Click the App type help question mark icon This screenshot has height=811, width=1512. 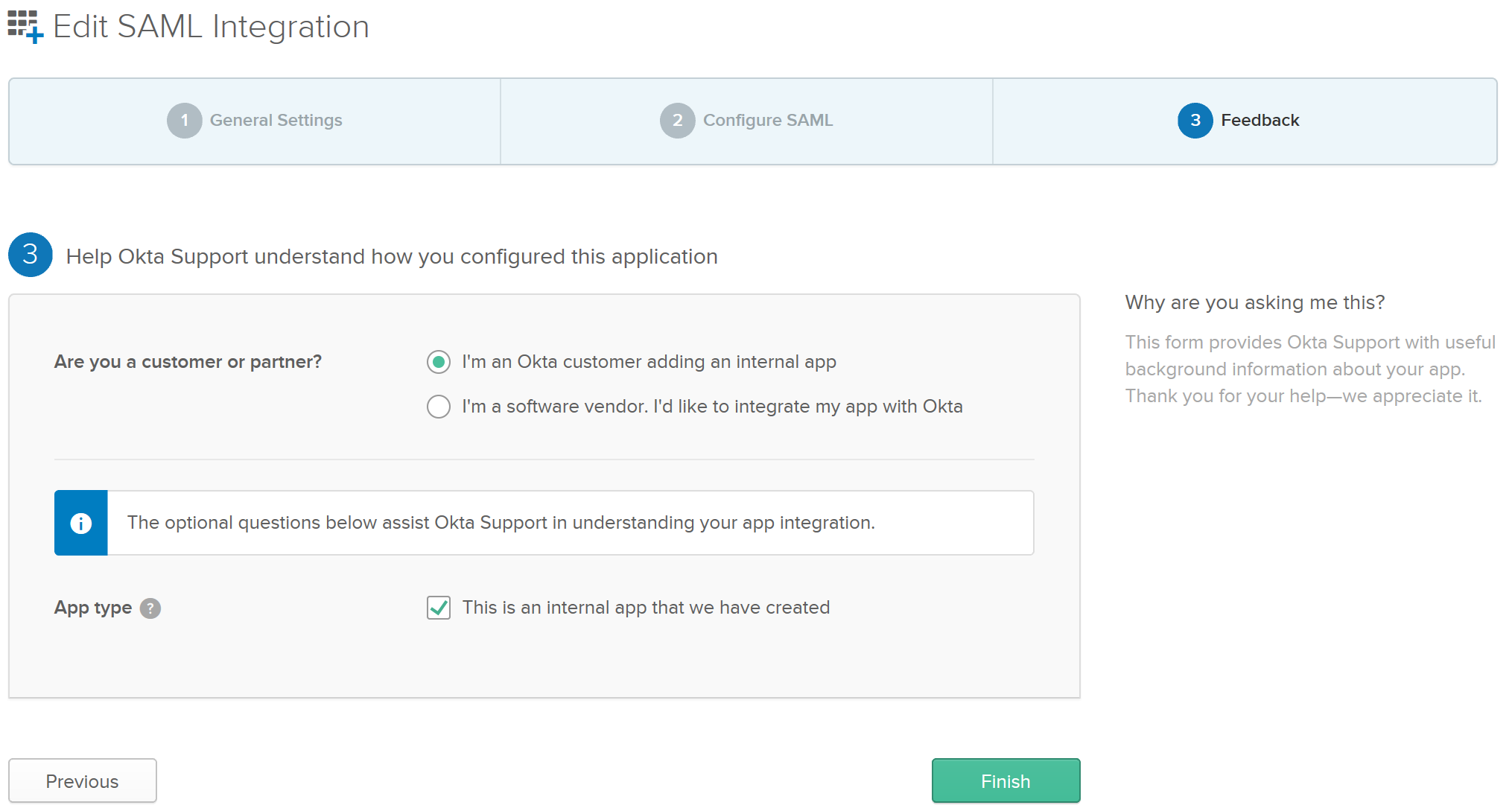(x=154, y=607)
